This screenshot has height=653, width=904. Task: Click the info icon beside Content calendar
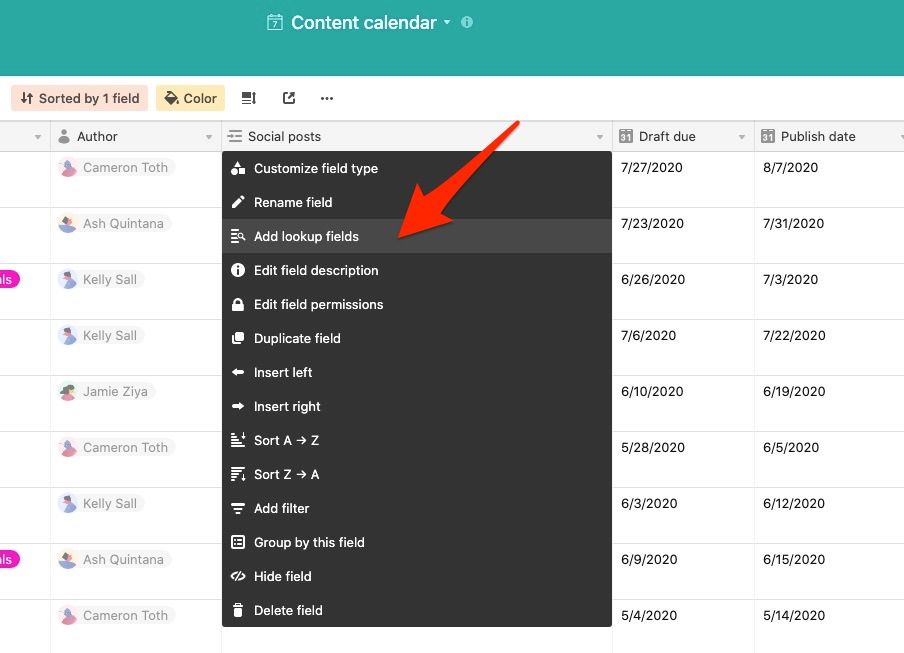tap(467, 22)
